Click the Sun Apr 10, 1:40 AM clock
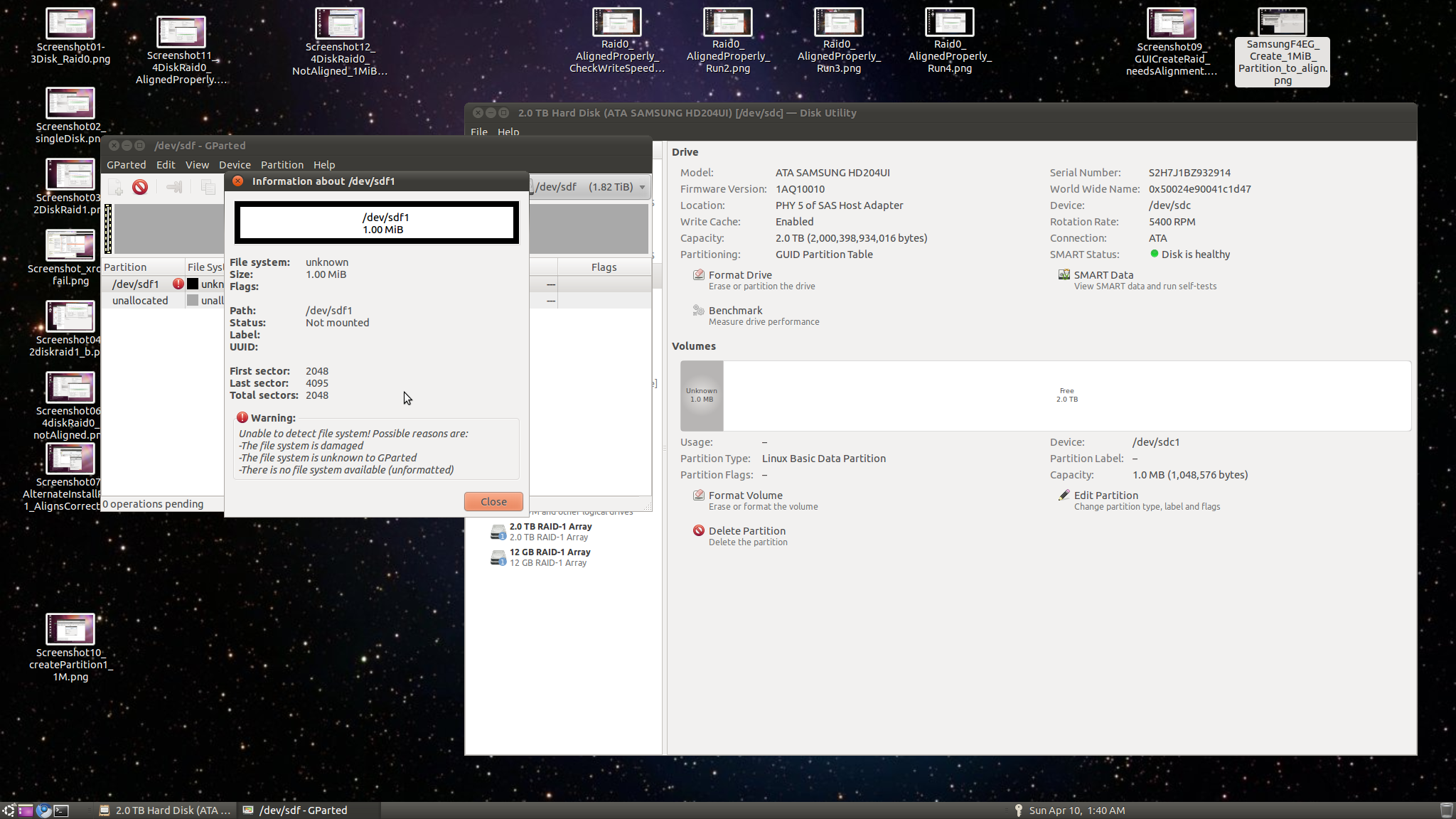Image resolution: width=1456 pixels, height=819 pixels. tap(1076, 810)
